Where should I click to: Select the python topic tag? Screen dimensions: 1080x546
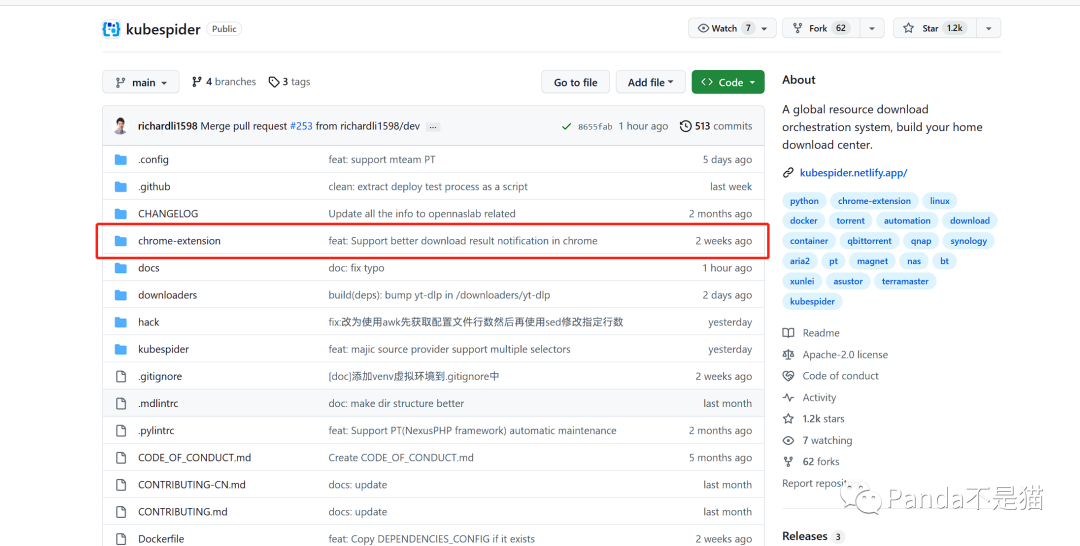pos(804,201)
